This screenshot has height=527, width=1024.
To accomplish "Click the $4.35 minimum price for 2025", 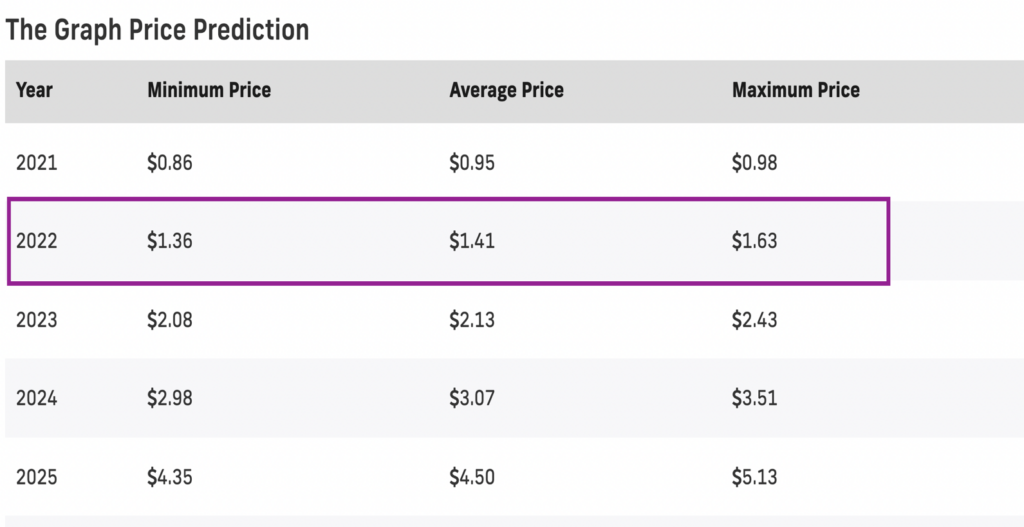I will (x=170, y=477).
